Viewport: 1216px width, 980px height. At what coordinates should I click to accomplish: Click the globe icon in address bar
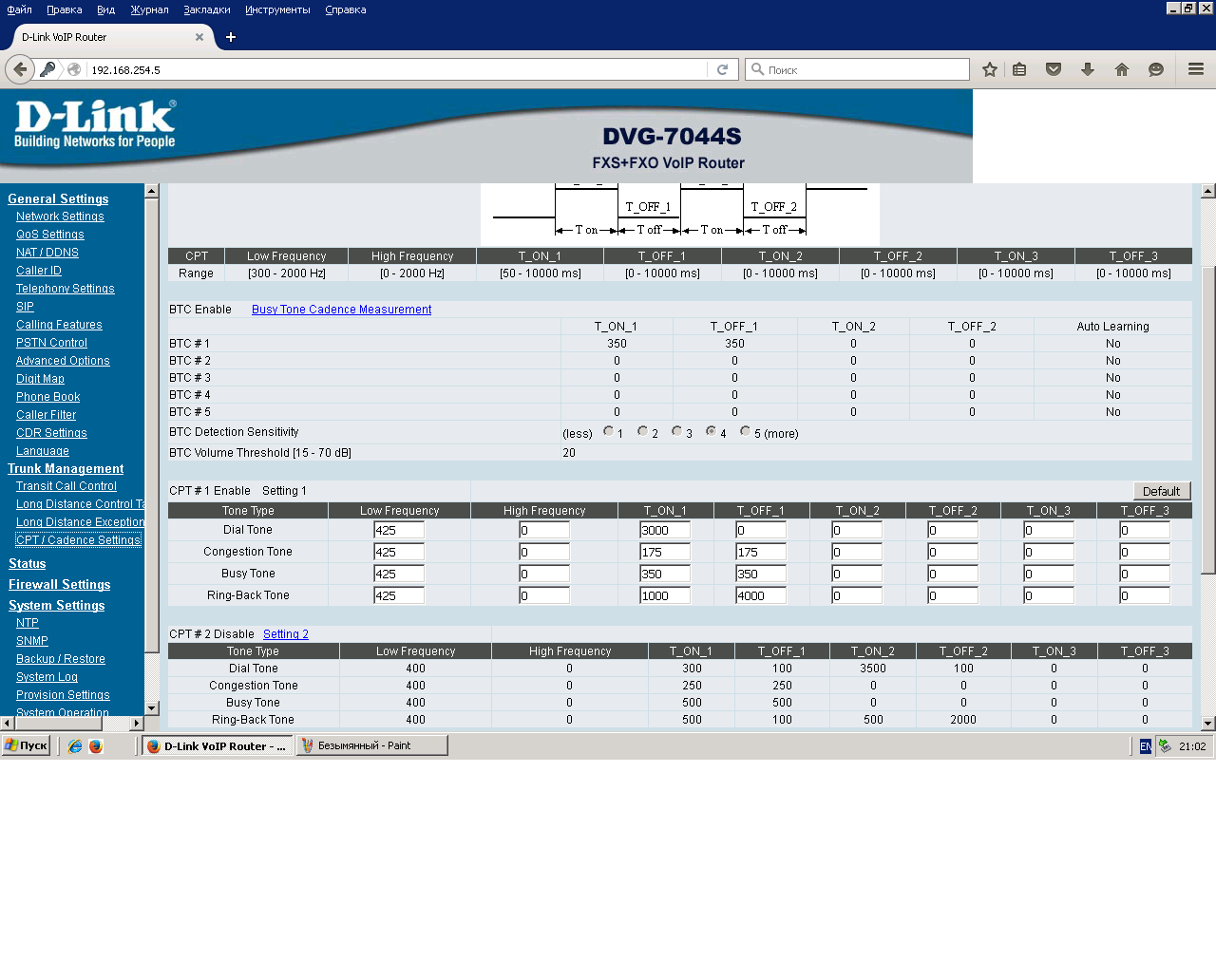[x=74, y=69]
